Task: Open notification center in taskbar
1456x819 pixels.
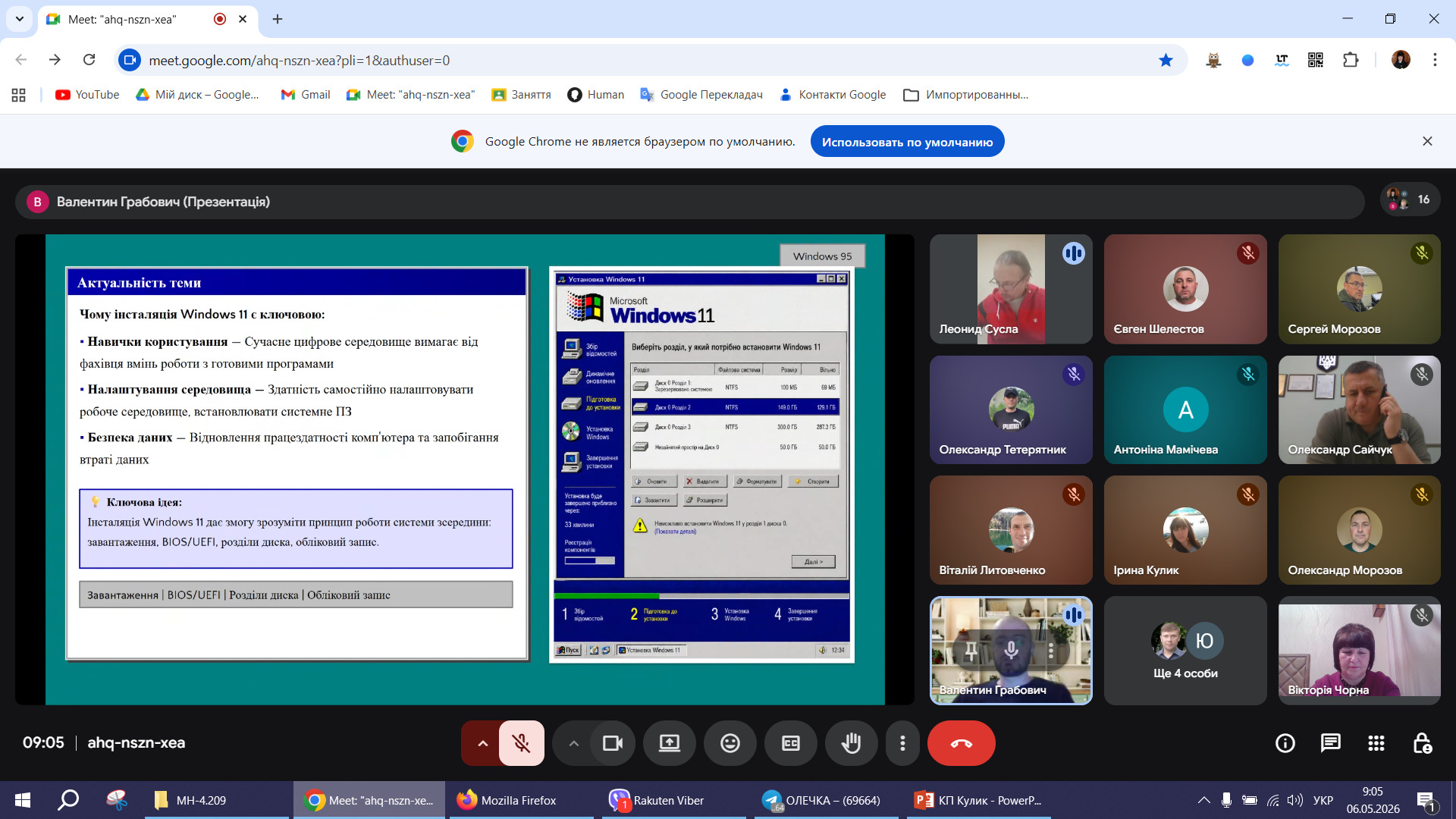Action: click(1426, 800)
